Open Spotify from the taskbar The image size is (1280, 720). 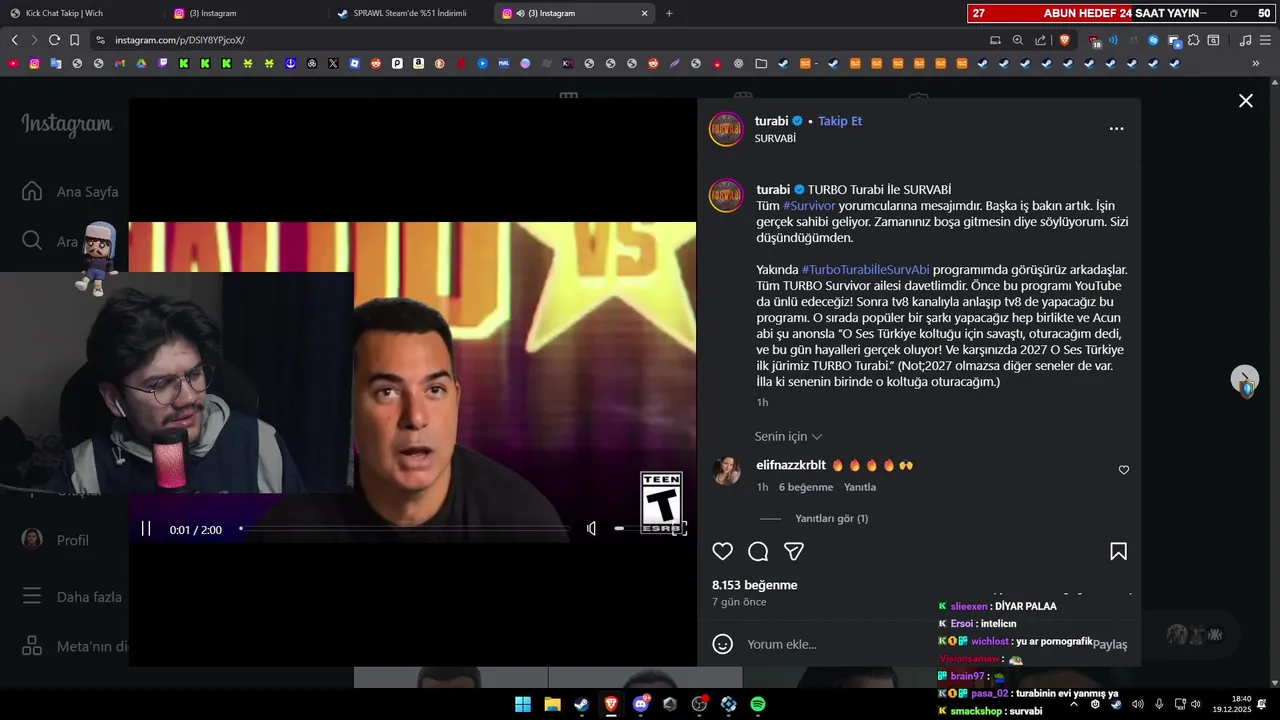758,704
